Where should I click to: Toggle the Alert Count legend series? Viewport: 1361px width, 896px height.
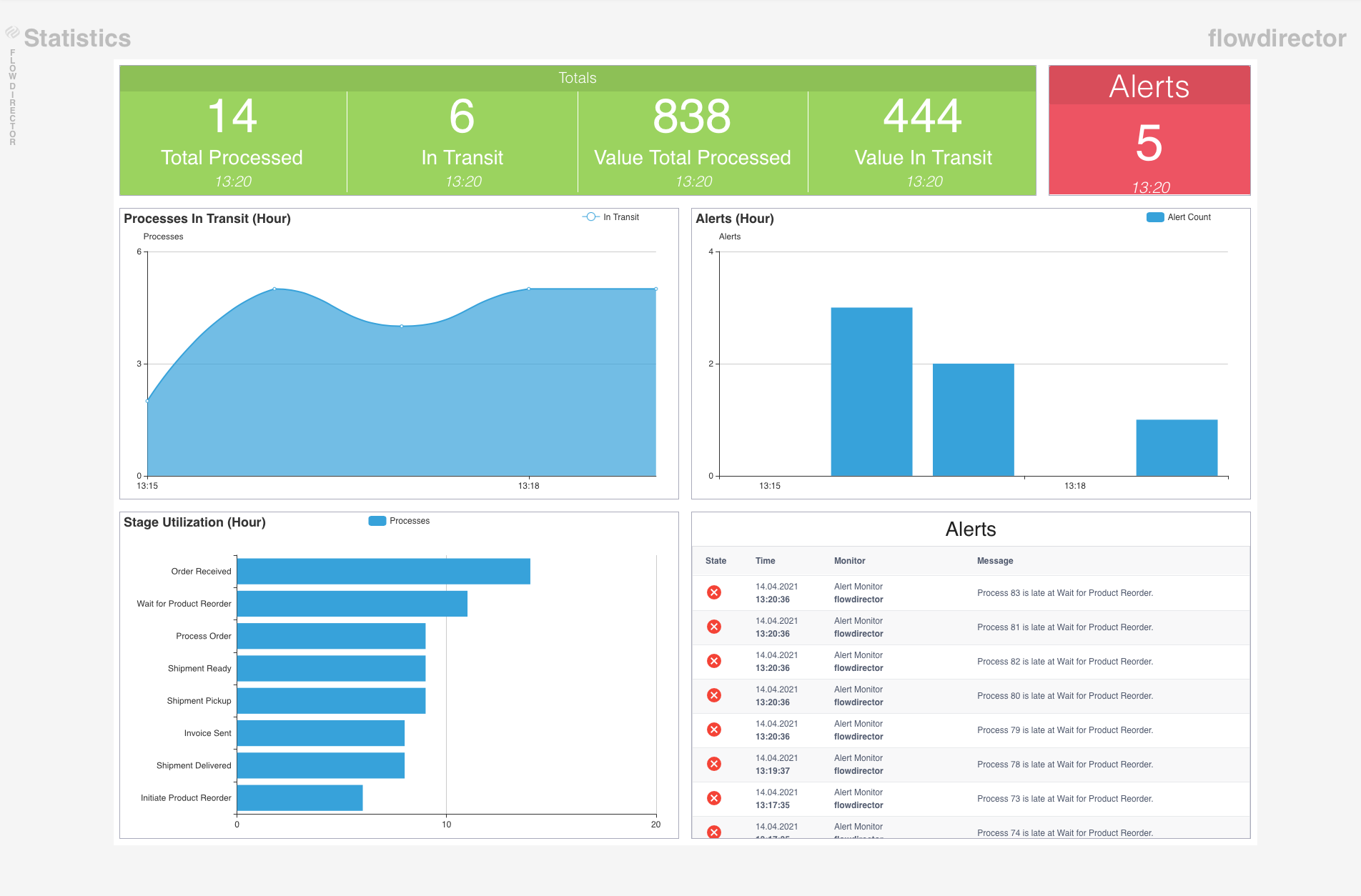coord(1179,217)
